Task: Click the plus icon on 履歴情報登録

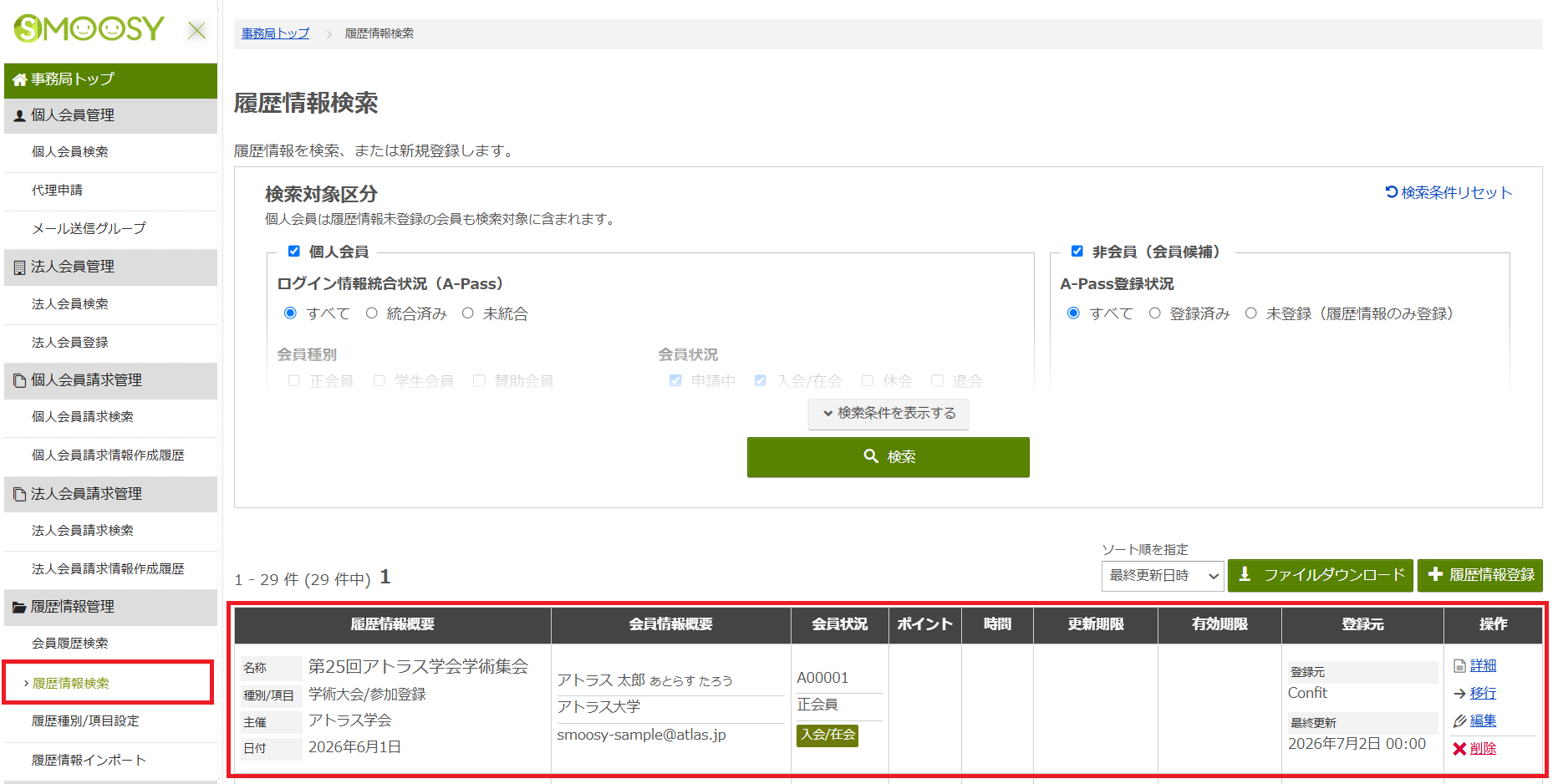Action: click(x=1435, y=575)
